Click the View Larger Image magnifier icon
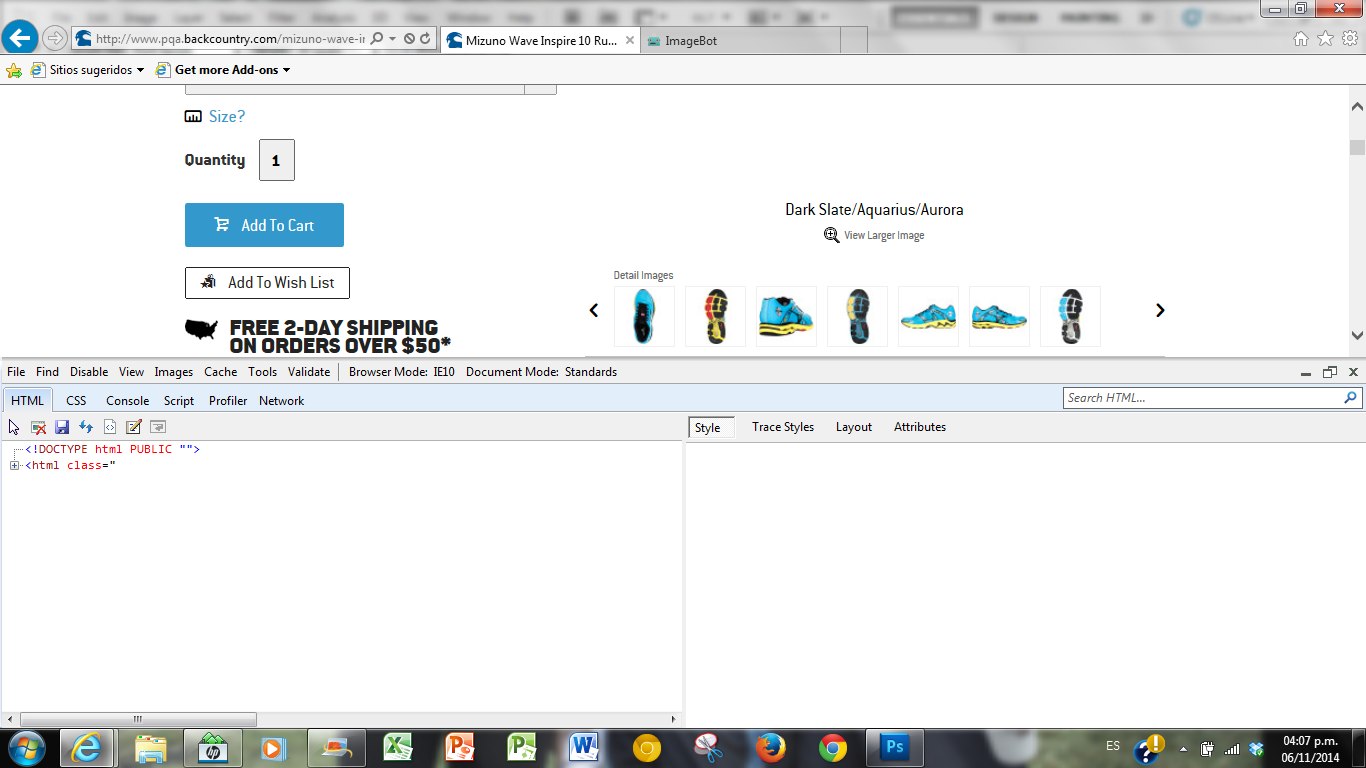Image resolution: width=1366 pixels, height=768 pixels. 831,235
